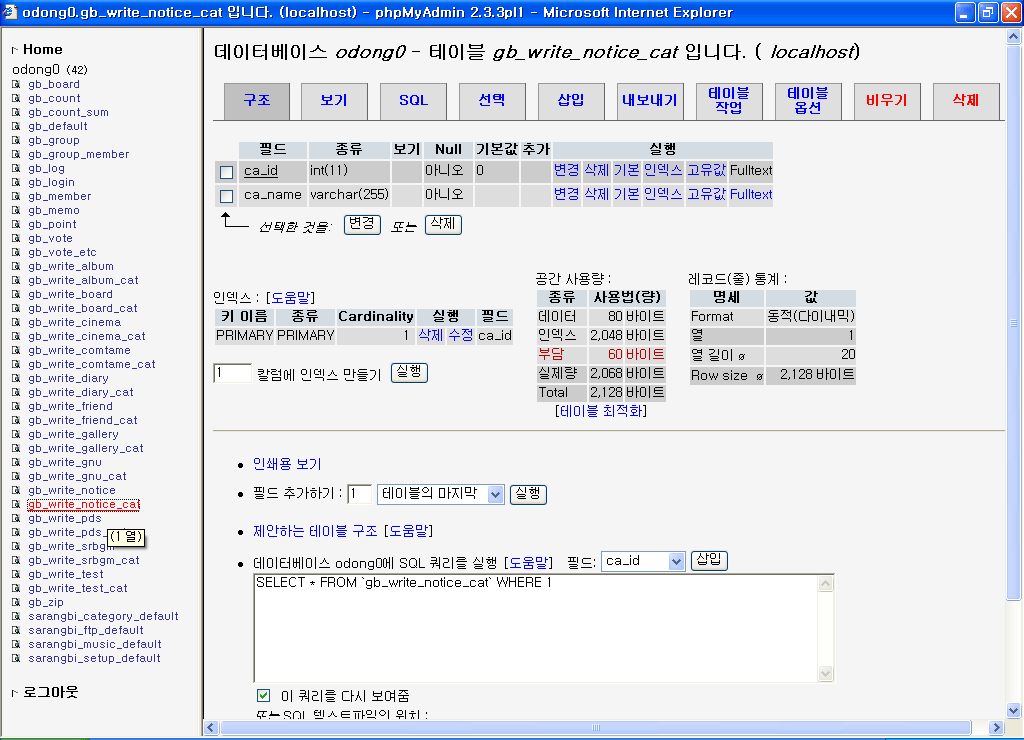
Task: Uncheck the '이 쿼리를 다시 보여줌' checkbox
Action: tap(264, 696)
